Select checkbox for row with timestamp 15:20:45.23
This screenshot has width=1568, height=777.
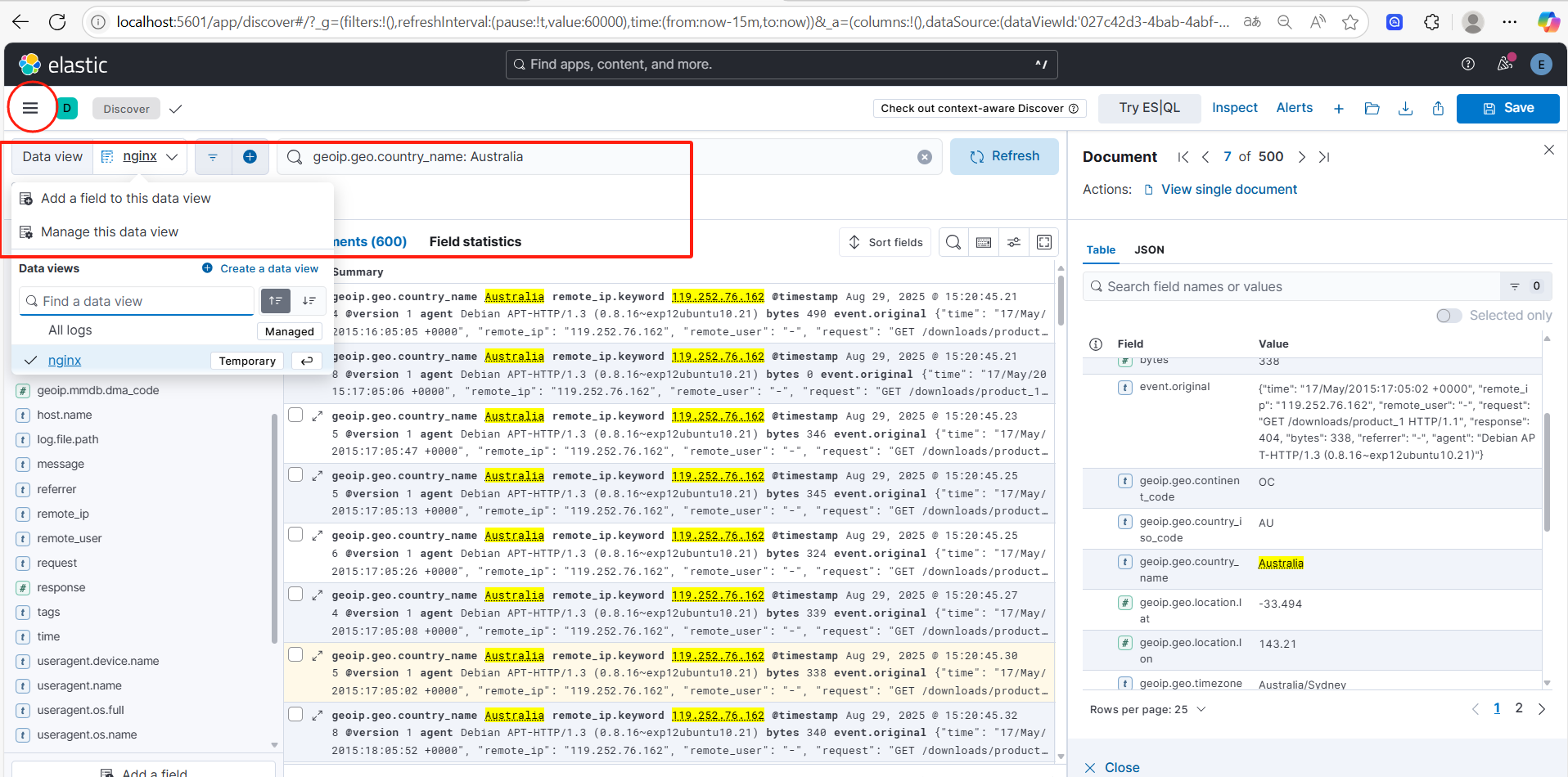click(x=295, y=415)
